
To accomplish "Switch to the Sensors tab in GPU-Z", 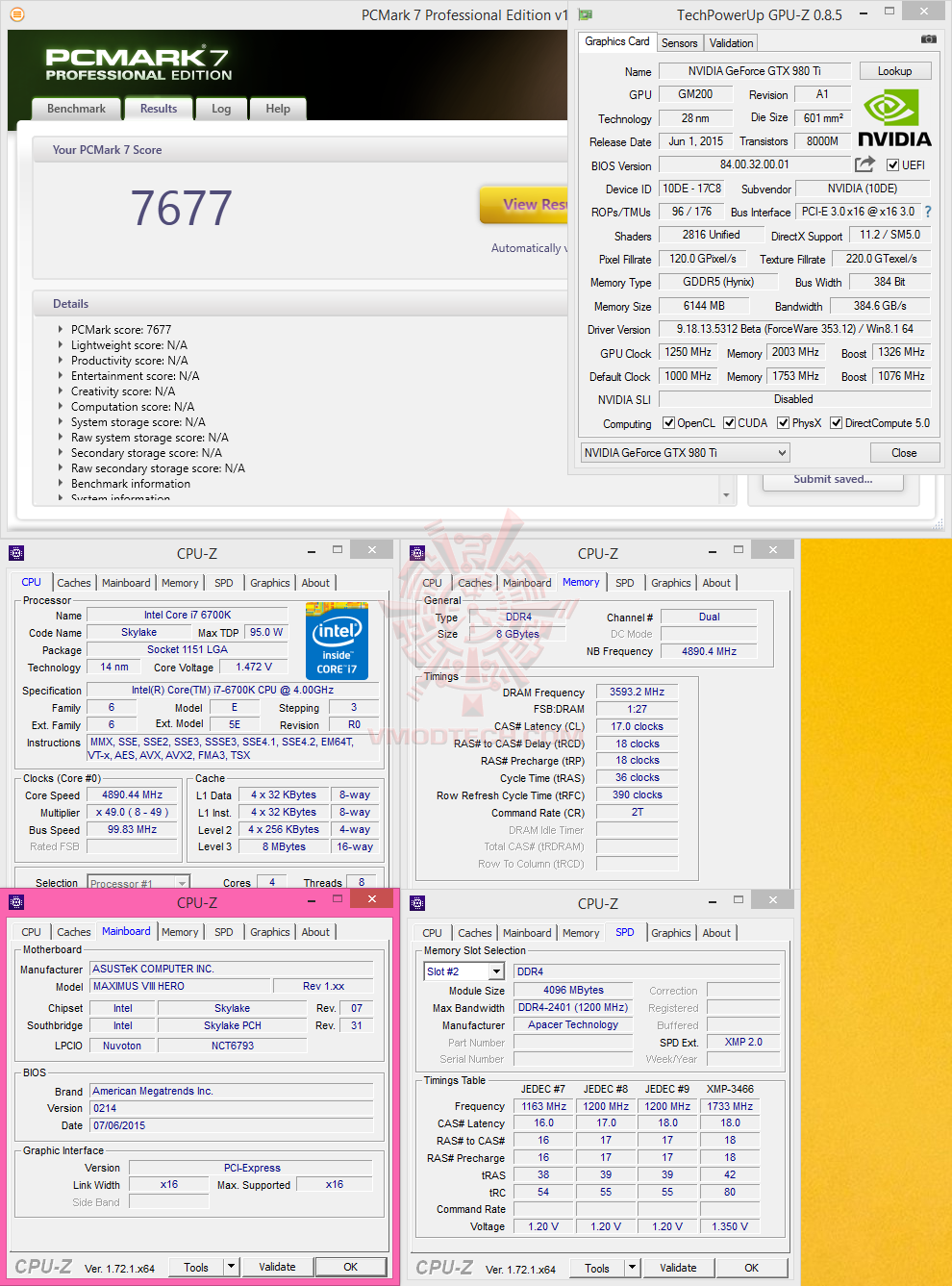I will tap(680, 42).
